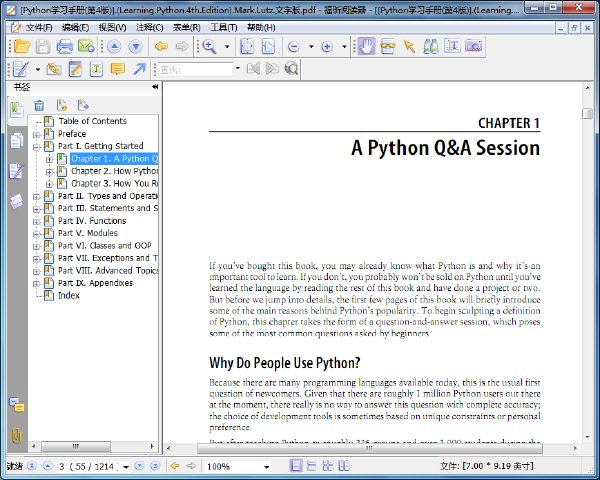The height and width of the screenshot is (480, 600).
Task: Open the page number dropdown in status bar
Action: point(126,467)
